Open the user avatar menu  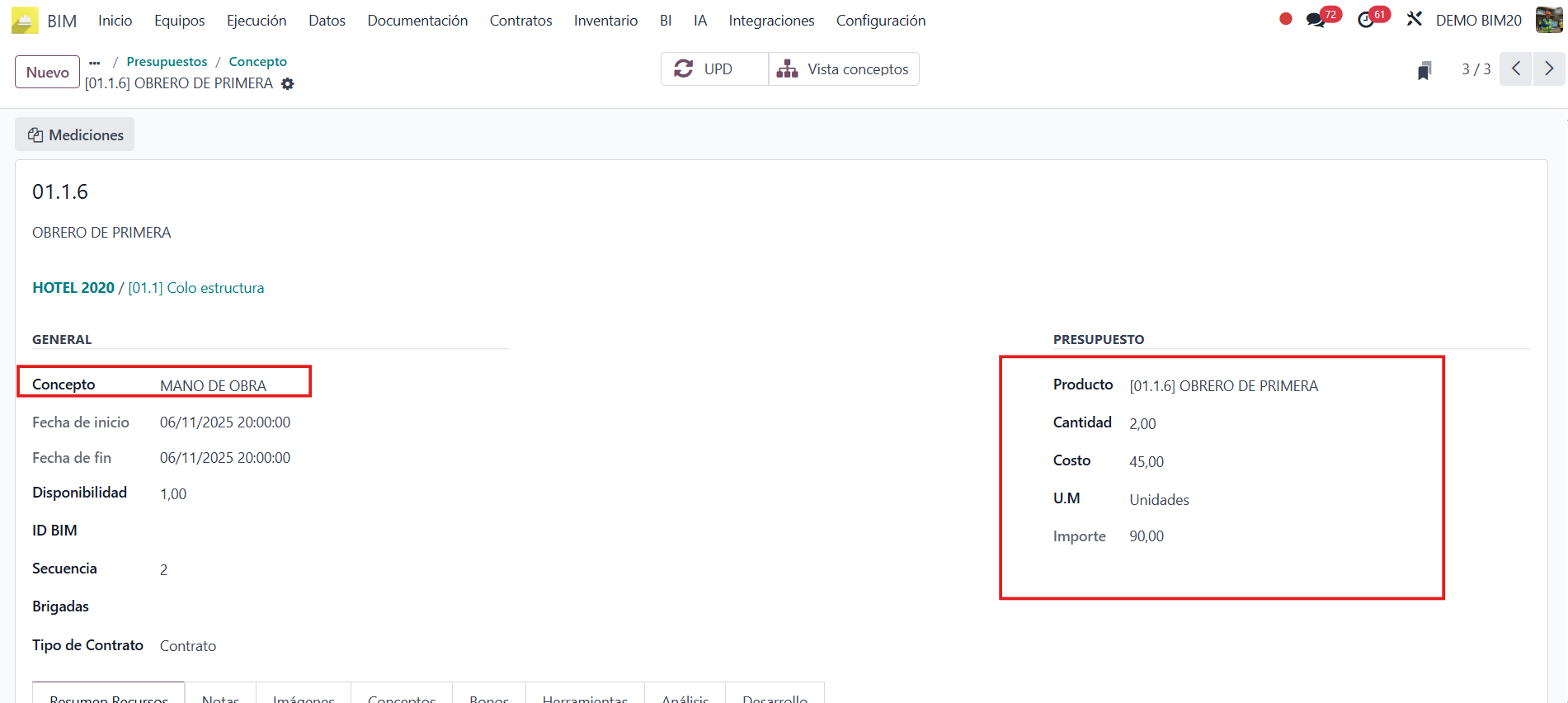tap(1548, 20)
